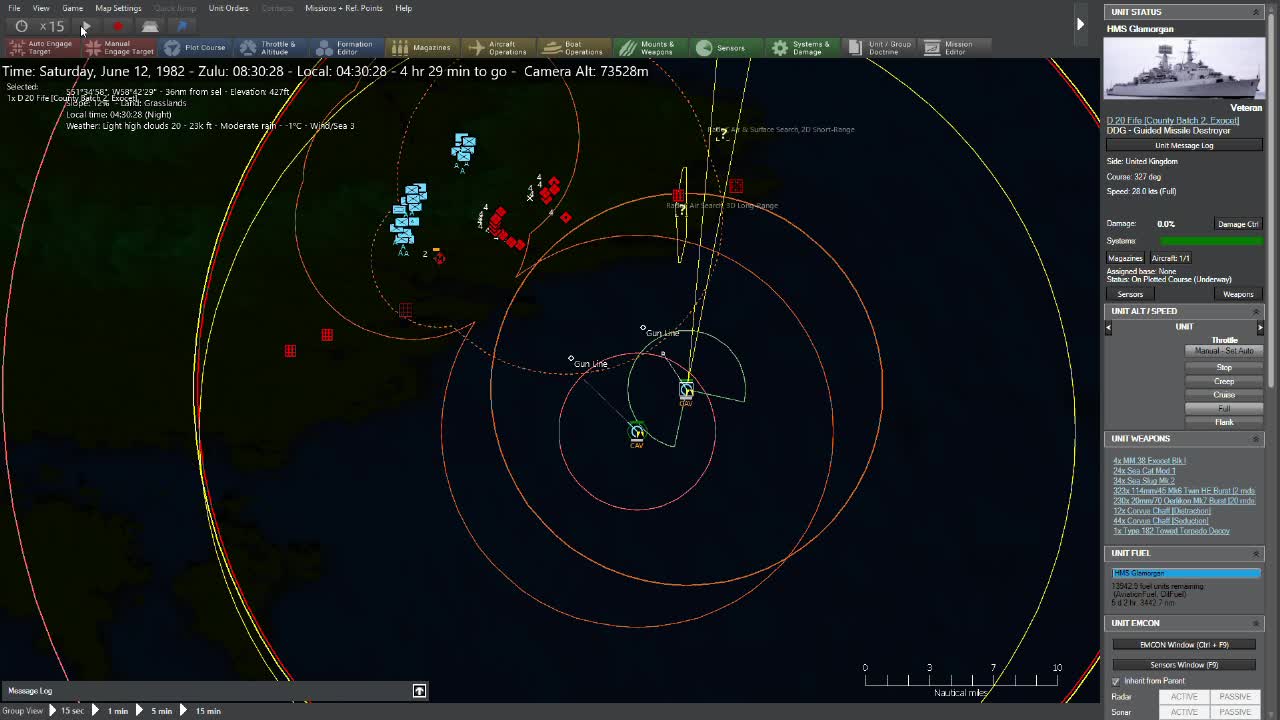Set throttle to Stop
This screenshot has height=720, width=1280.
(x=1224, y=367)
